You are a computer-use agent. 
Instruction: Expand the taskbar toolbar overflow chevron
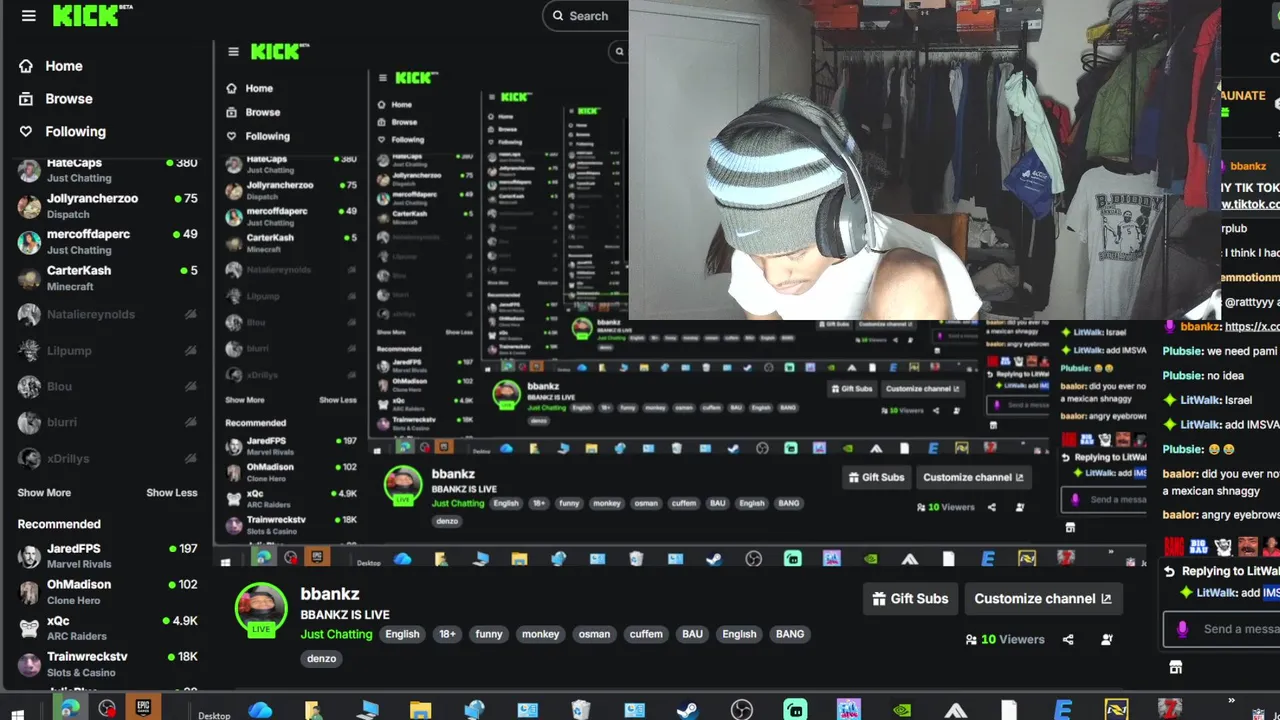tap(1232, 702)
